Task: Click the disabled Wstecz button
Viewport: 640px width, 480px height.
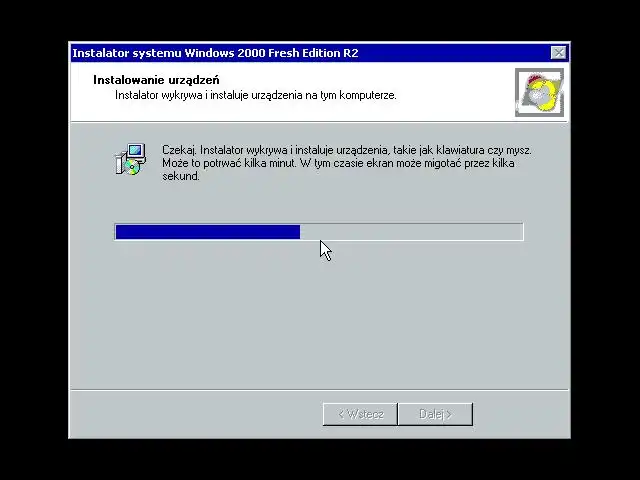Action: click(x=360, y=414)
